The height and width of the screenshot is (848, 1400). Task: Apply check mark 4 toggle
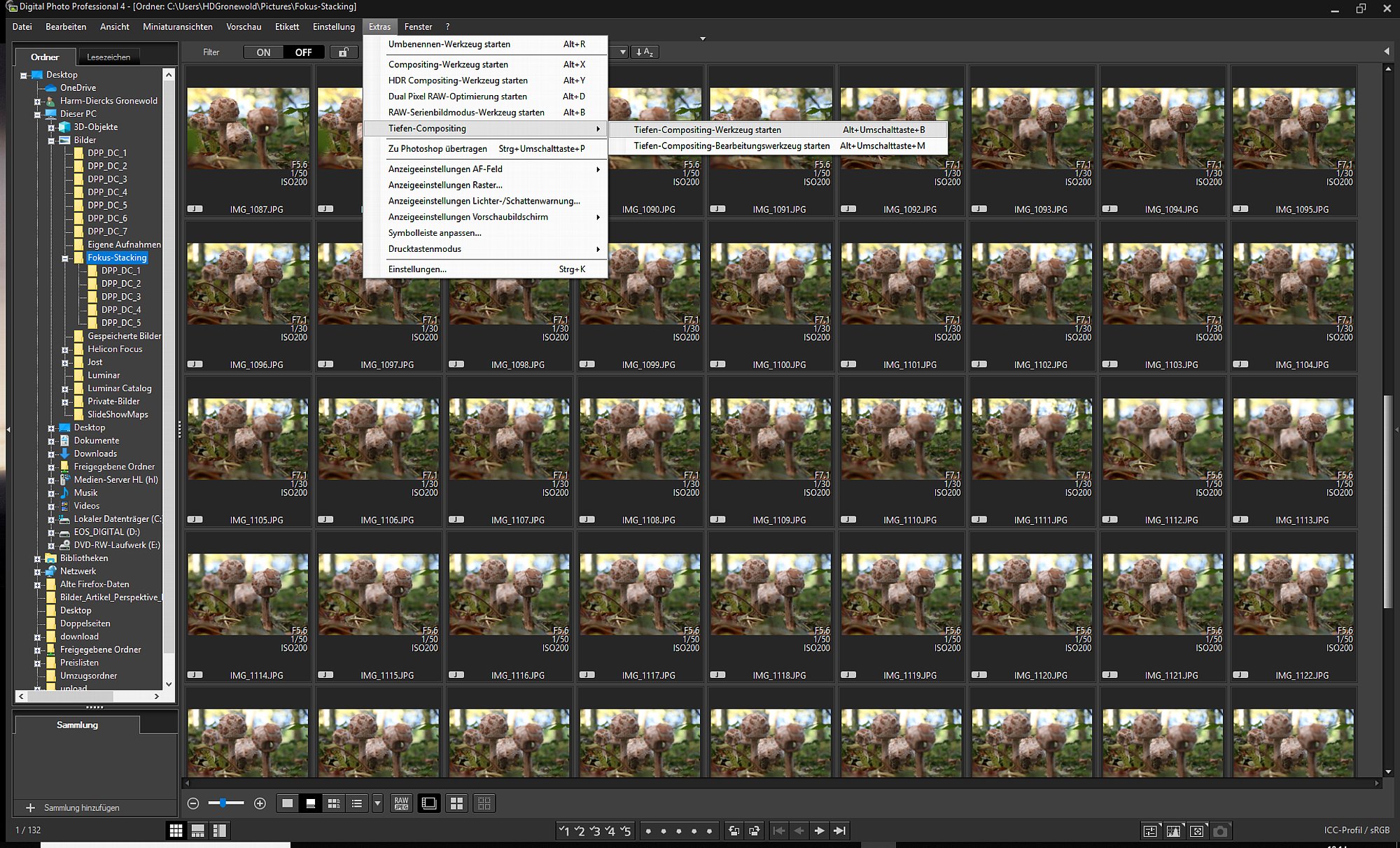click(x=610, y=831)
